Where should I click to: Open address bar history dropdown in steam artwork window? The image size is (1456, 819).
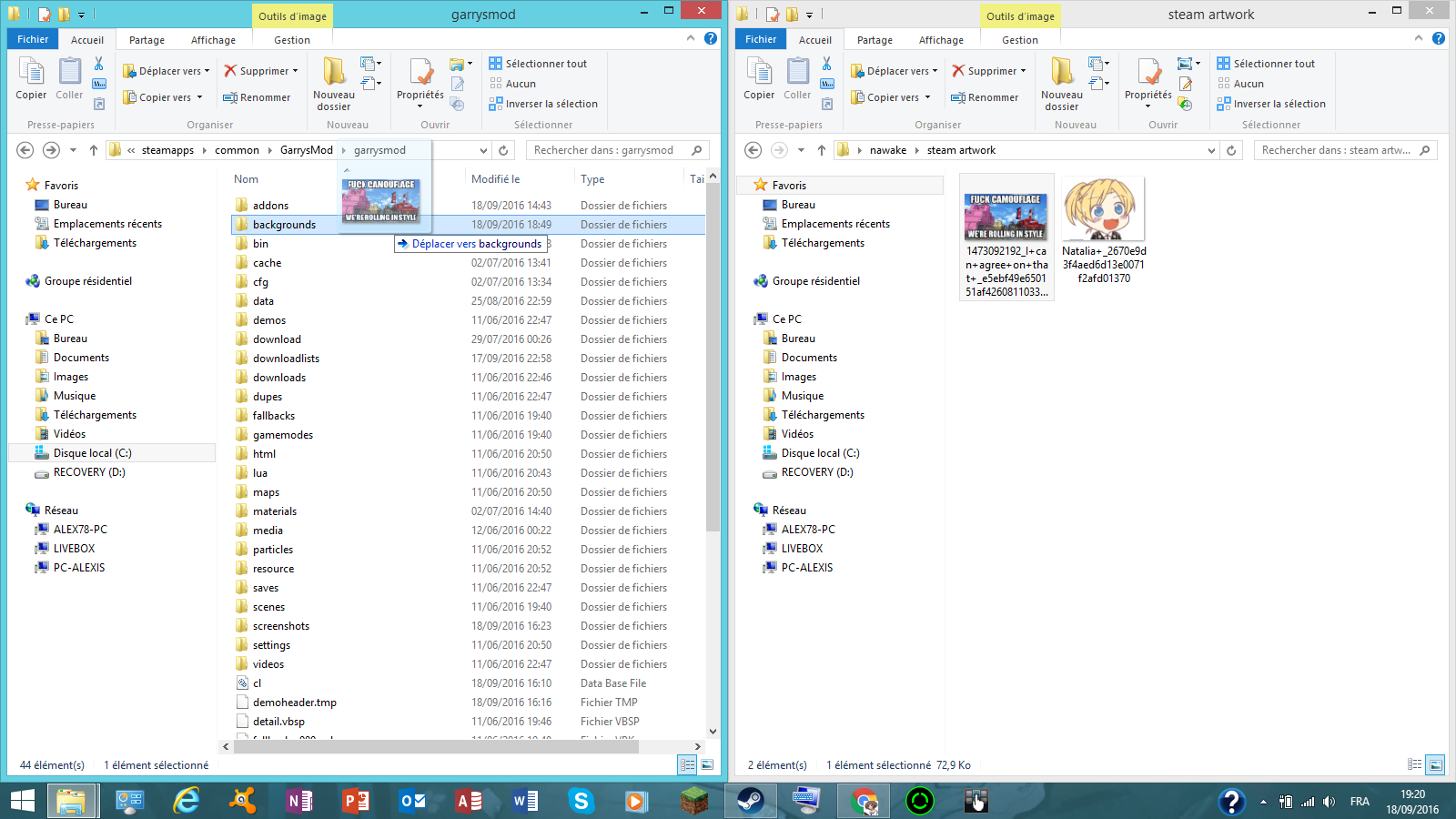[x=1211, y=150]
